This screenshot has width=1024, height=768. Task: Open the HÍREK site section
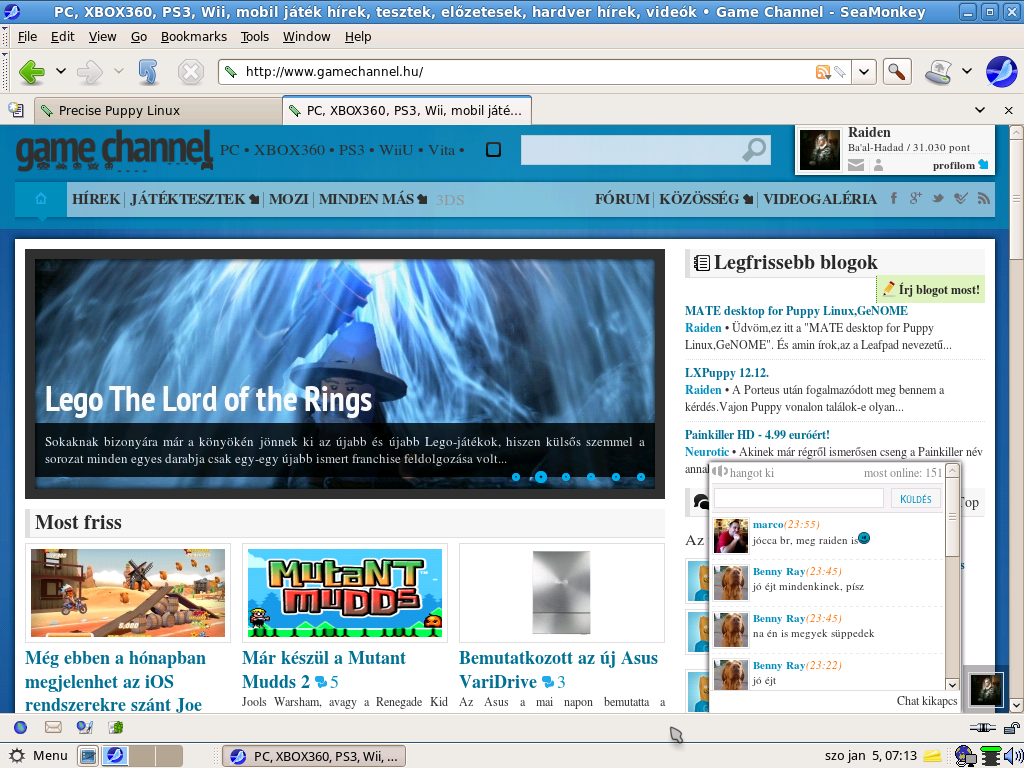(96, 199)
